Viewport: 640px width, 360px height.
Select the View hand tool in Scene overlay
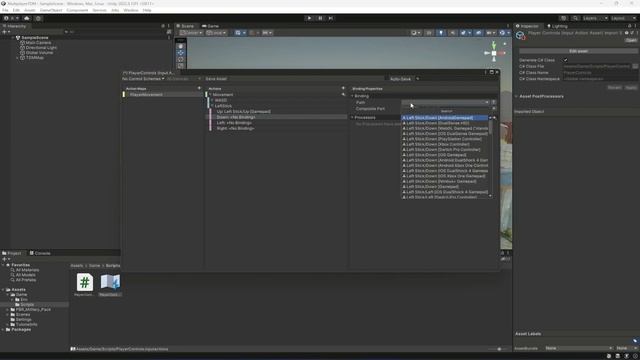tap(180, 47)
